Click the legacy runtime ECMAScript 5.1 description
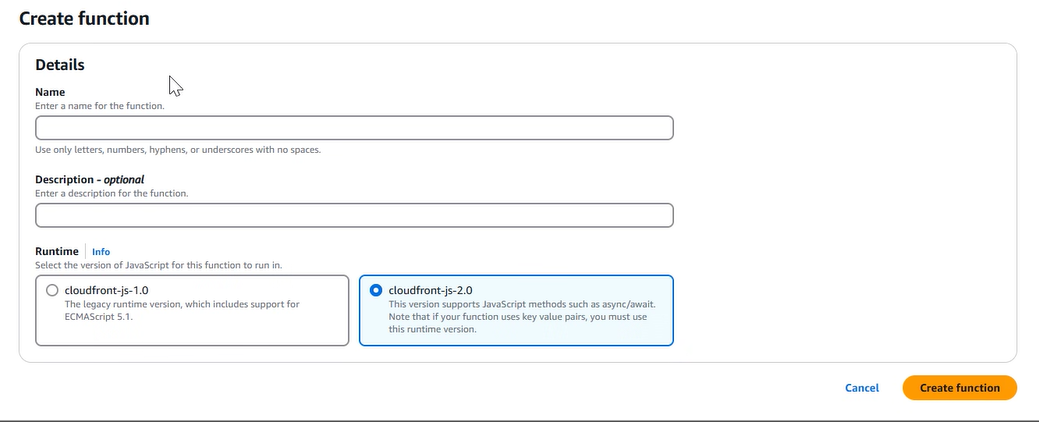The height and width of the screenshot is (422, 1039). click(x=180, y=310)
